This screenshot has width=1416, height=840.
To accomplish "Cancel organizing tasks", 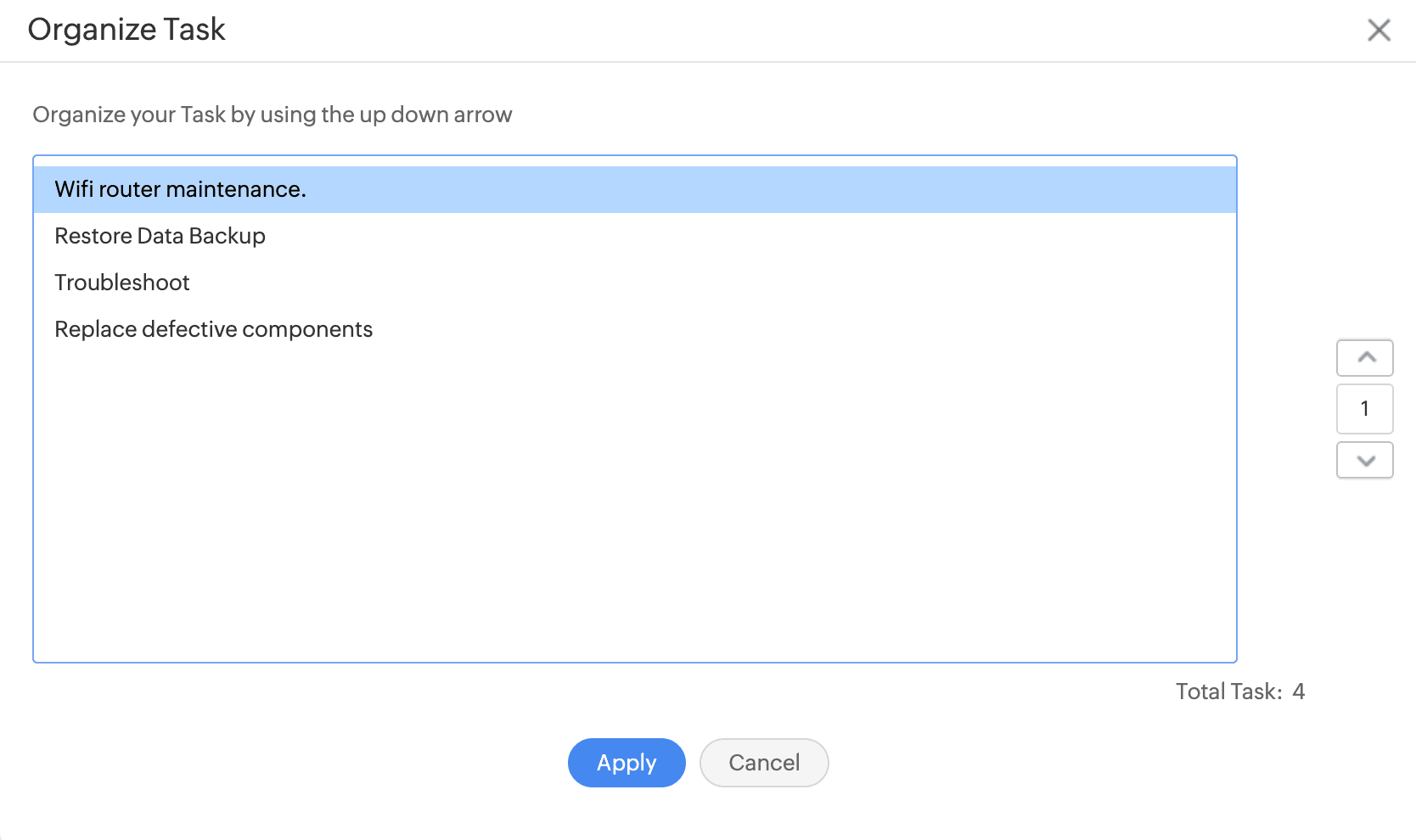I will point(764,763).
